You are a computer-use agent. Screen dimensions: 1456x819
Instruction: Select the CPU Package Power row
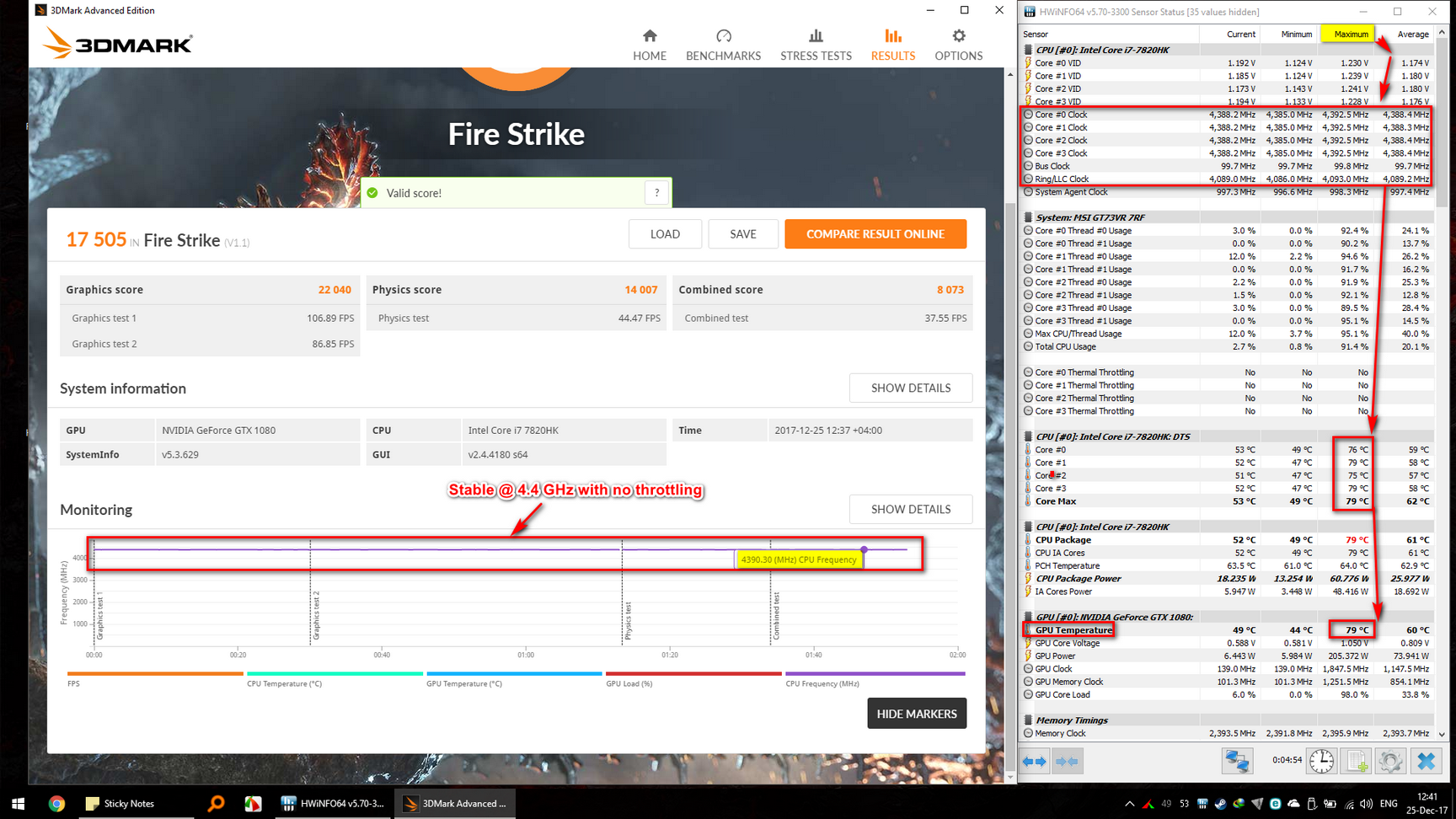click(x=1228, y=579)
